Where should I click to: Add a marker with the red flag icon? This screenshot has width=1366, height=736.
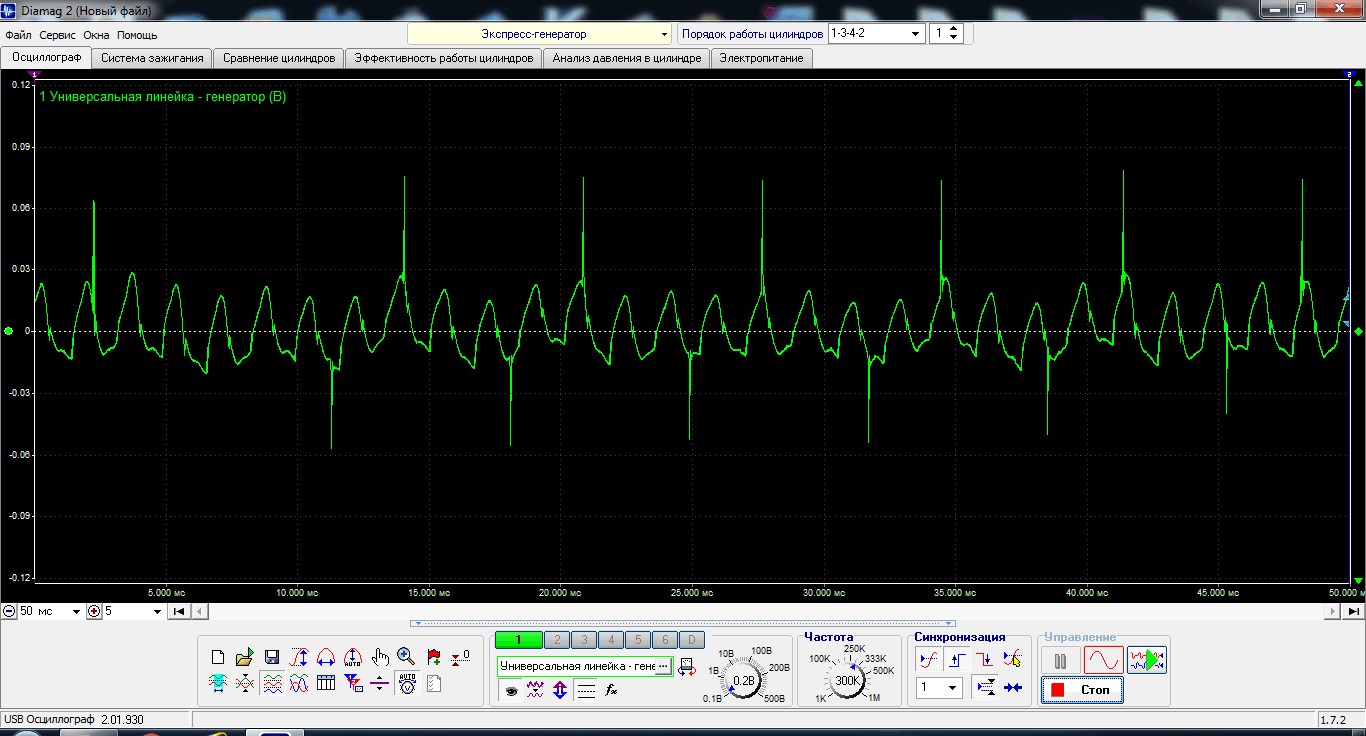tap(434, 657)
